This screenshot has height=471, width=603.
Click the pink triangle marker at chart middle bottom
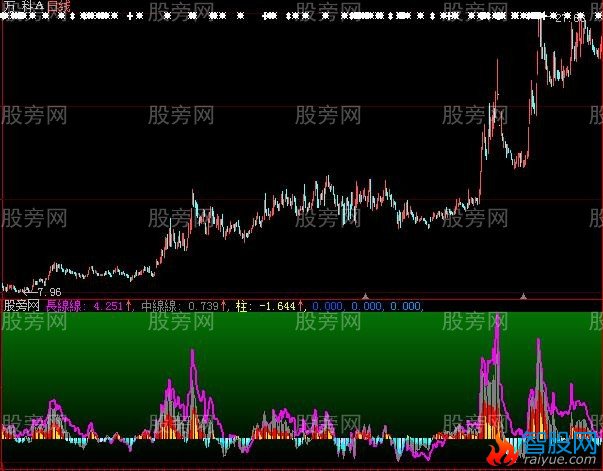pos(366,295)
